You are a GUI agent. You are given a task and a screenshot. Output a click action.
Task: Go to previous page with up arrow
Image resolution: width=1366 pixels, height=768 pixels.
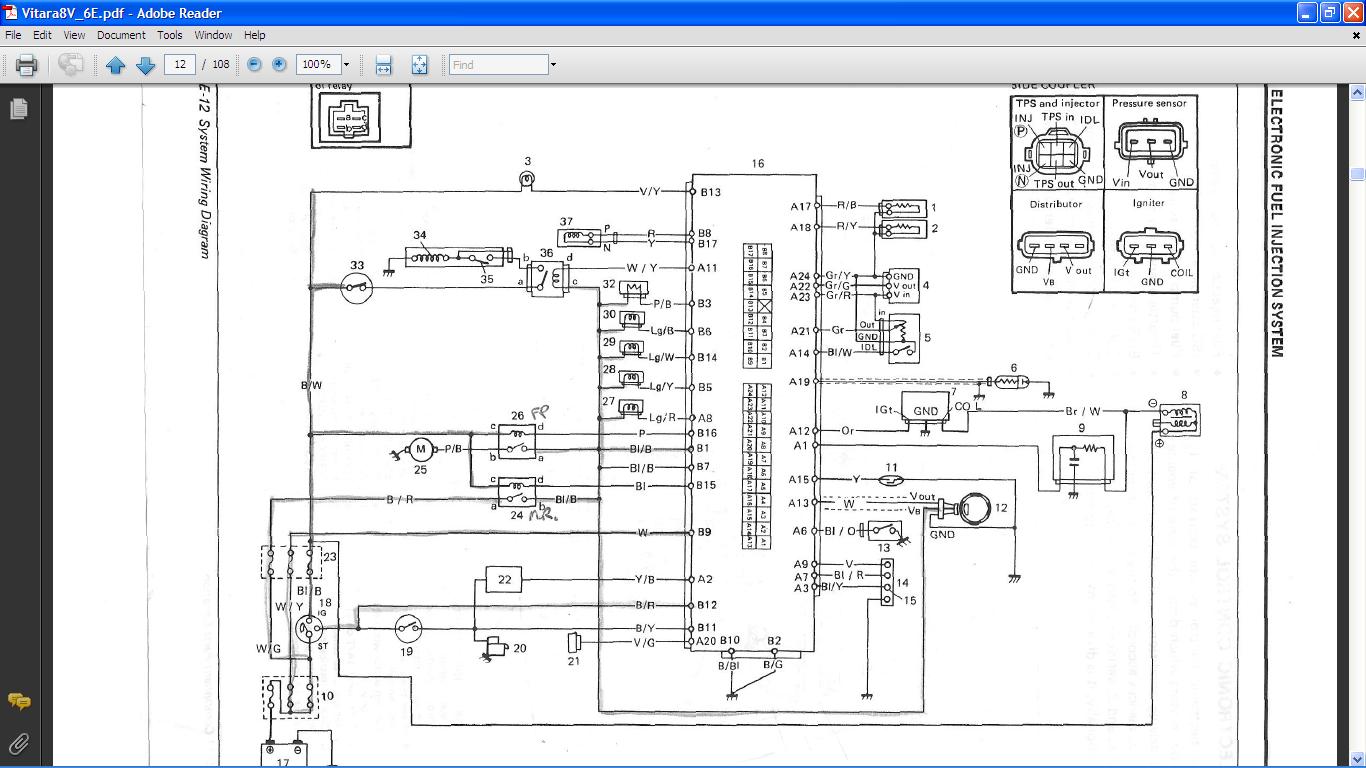click(115, 65)
